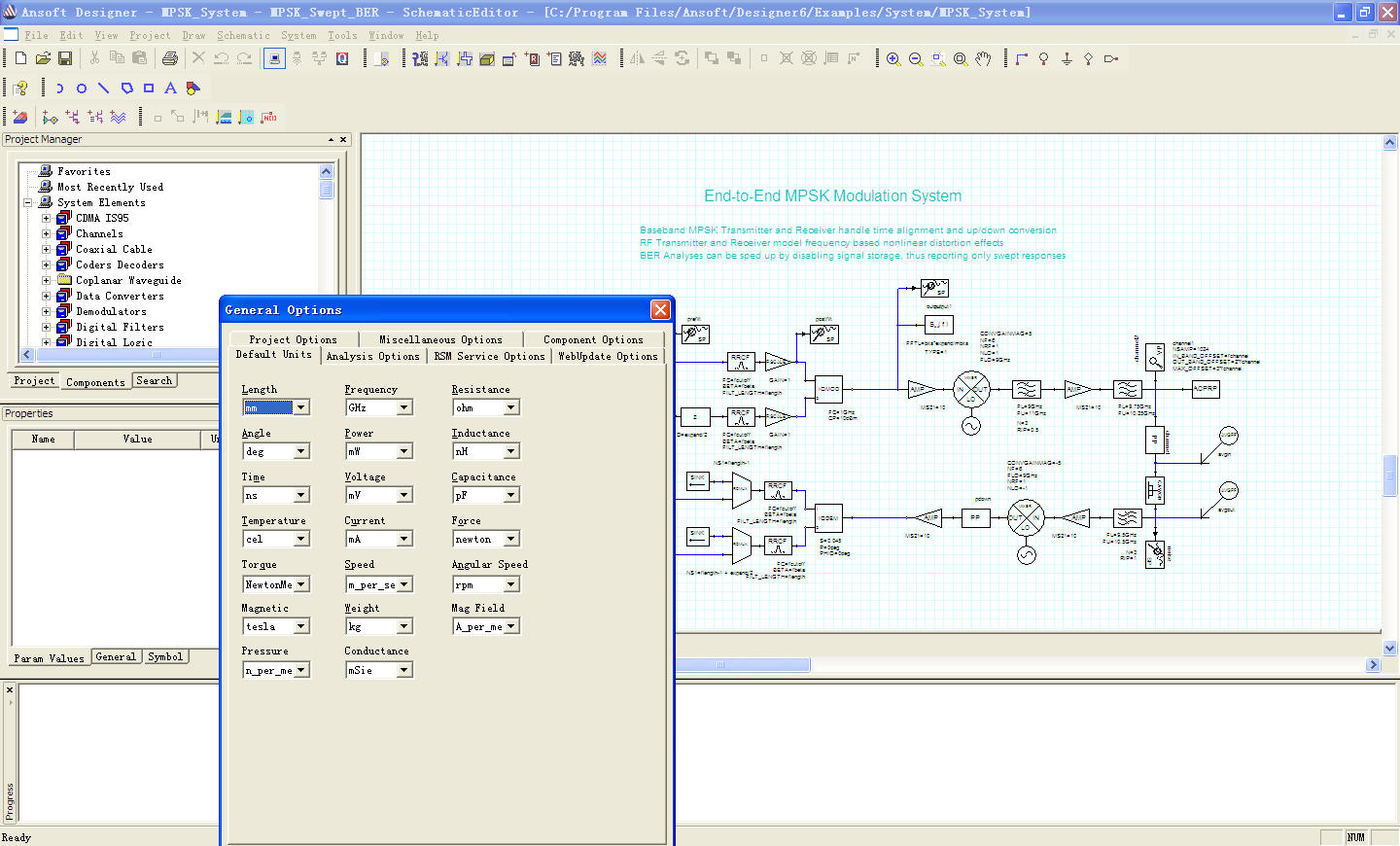The height and width of the screenshot is (846, 1400).
Task: Select the page connector port tool
Action: tap(1111, 58)
